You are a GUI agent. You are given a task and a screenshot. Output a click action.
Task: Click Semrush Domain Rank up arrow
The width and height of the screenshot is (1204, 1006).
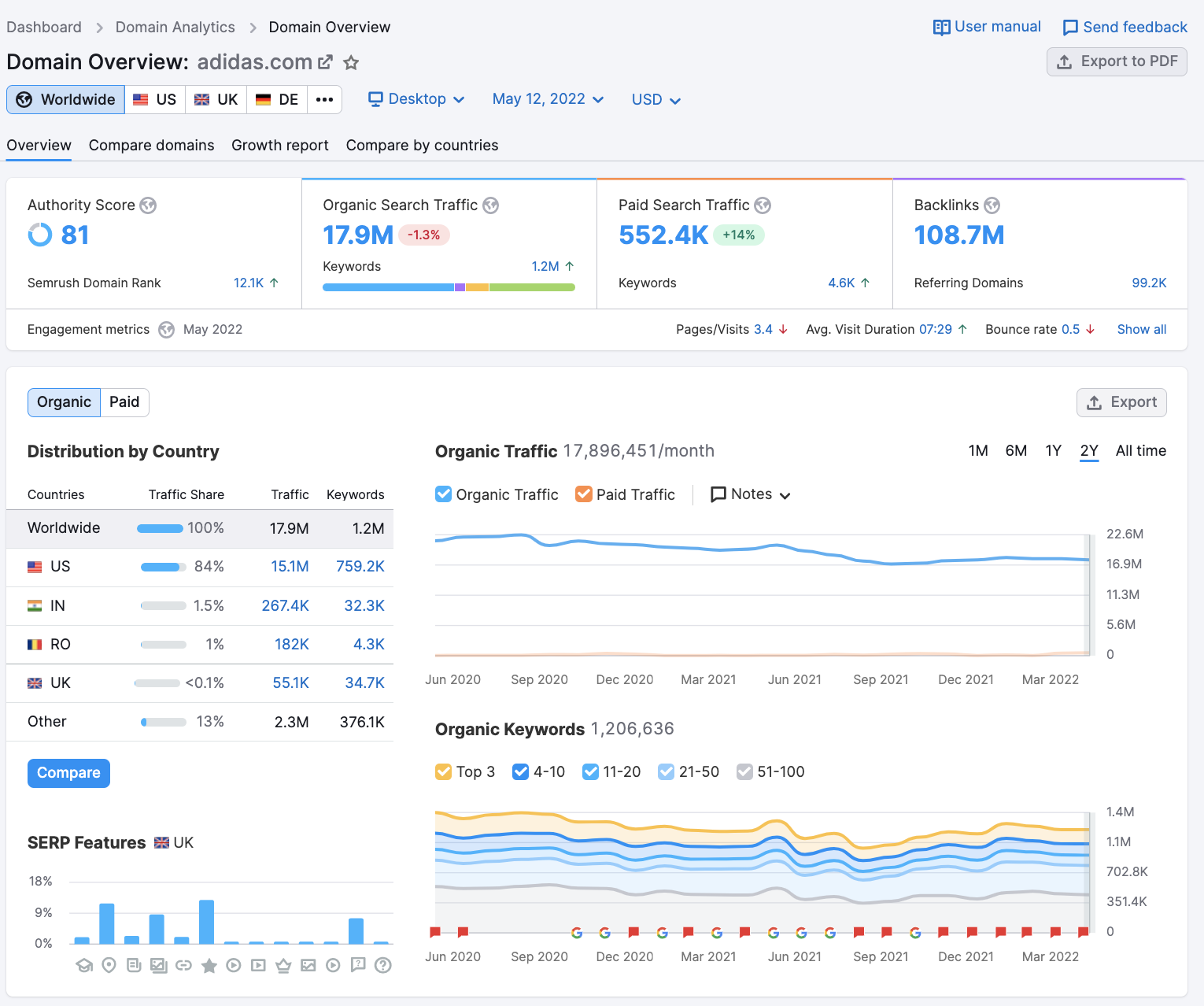(274, 283)
